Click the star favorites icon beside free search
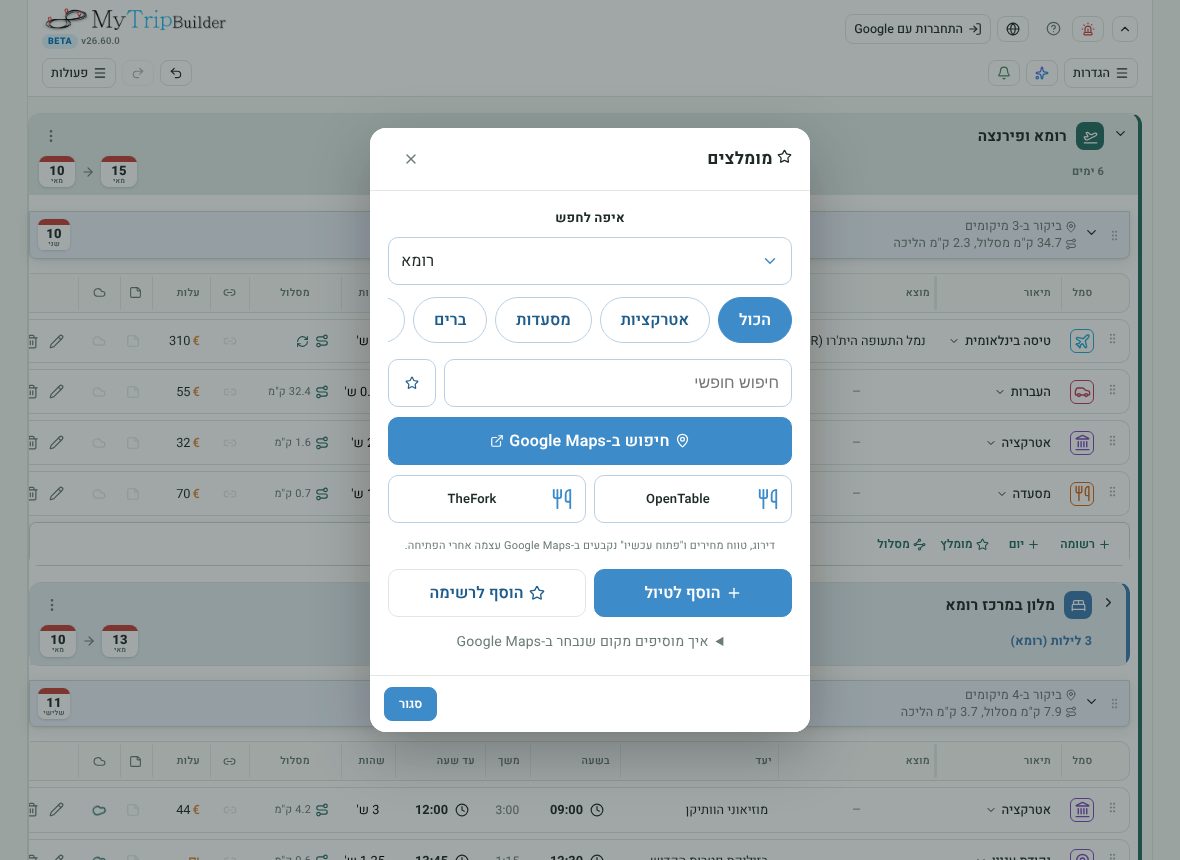1180x860 pixels. (x=412, y=383)
